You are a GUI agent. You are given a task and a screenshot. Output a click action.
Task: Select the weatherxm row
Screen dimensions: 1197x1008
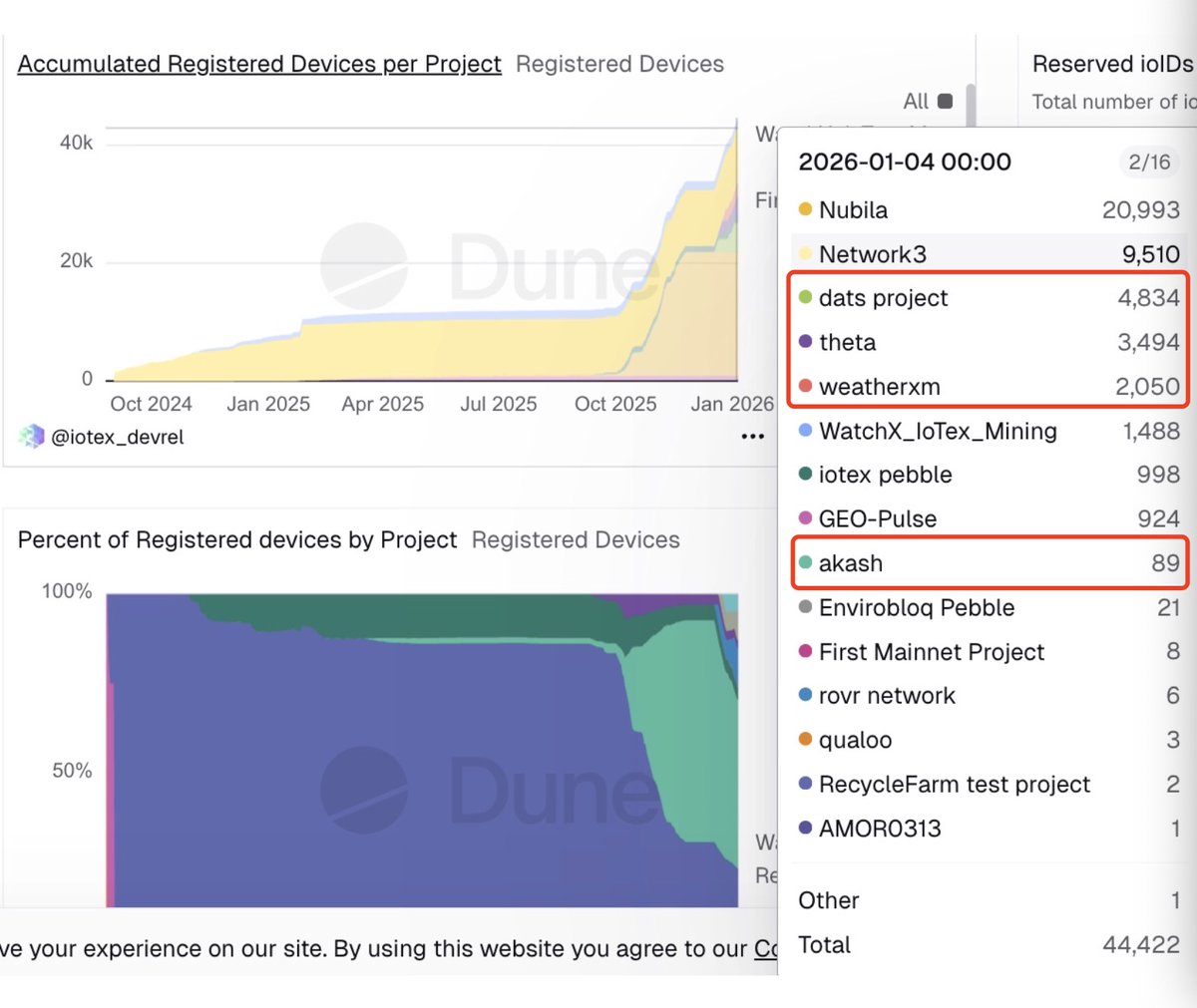(x=989, y=387)
